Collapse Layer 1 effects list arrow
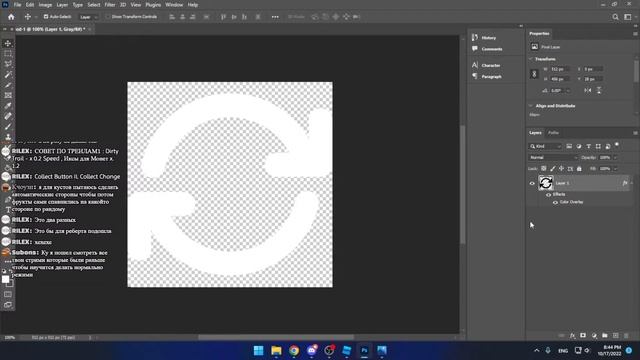640x360 pixels. [x=632, y=183]
